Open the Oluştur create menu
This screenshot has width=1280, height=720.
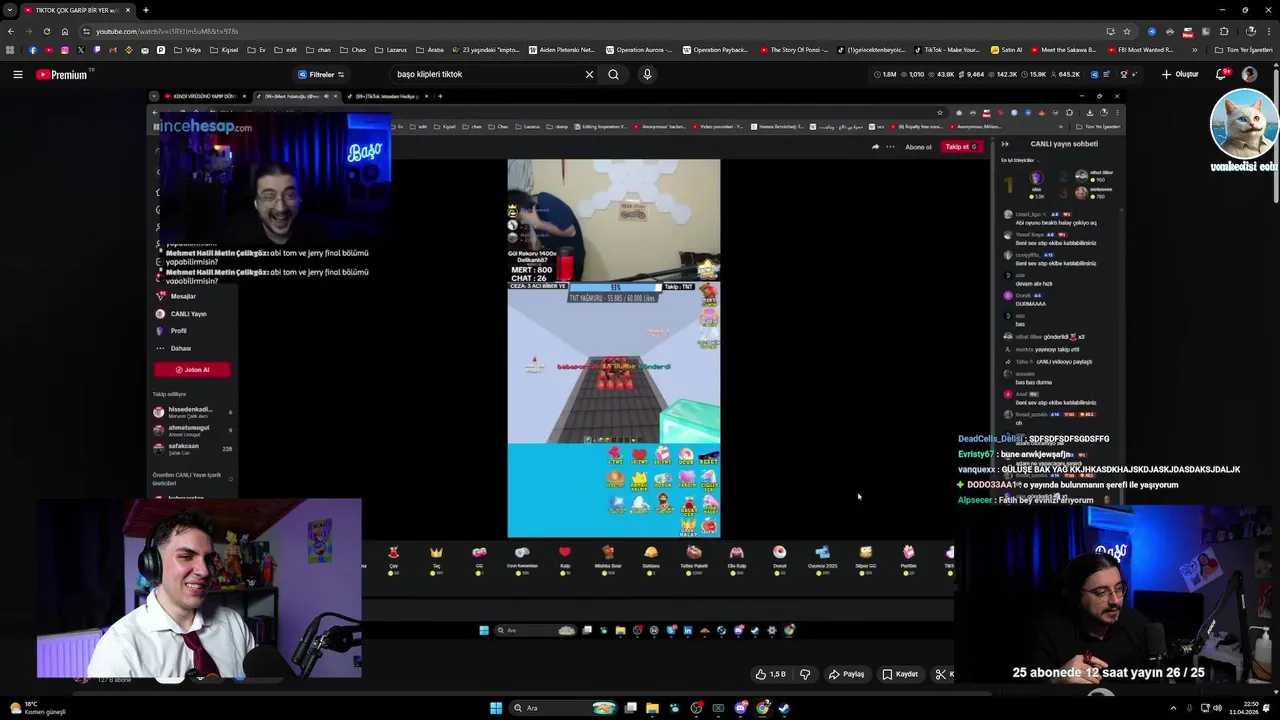click(x=1180, y=74)
